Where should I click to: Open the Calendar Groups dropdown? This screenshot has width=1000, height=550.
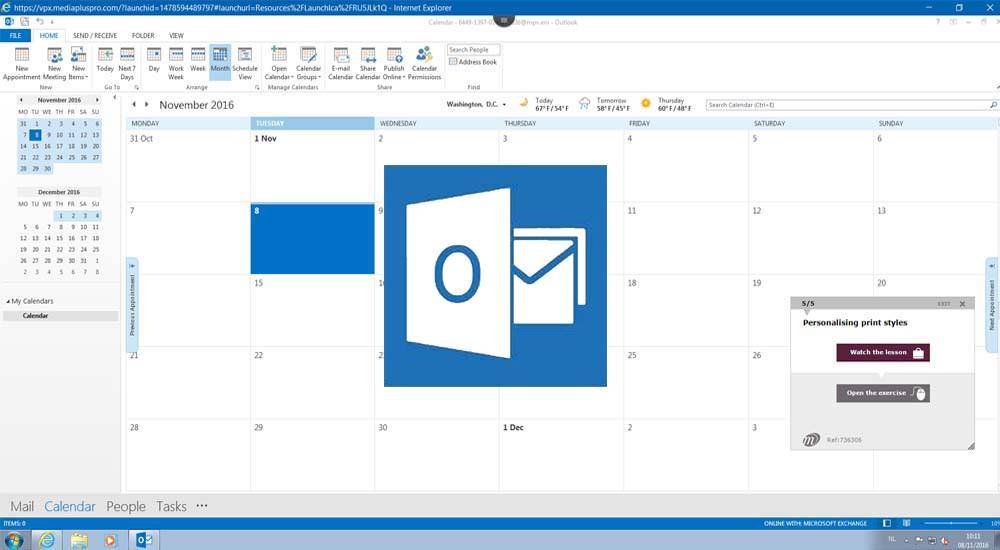pyautogui.click(x=308, y=63)
